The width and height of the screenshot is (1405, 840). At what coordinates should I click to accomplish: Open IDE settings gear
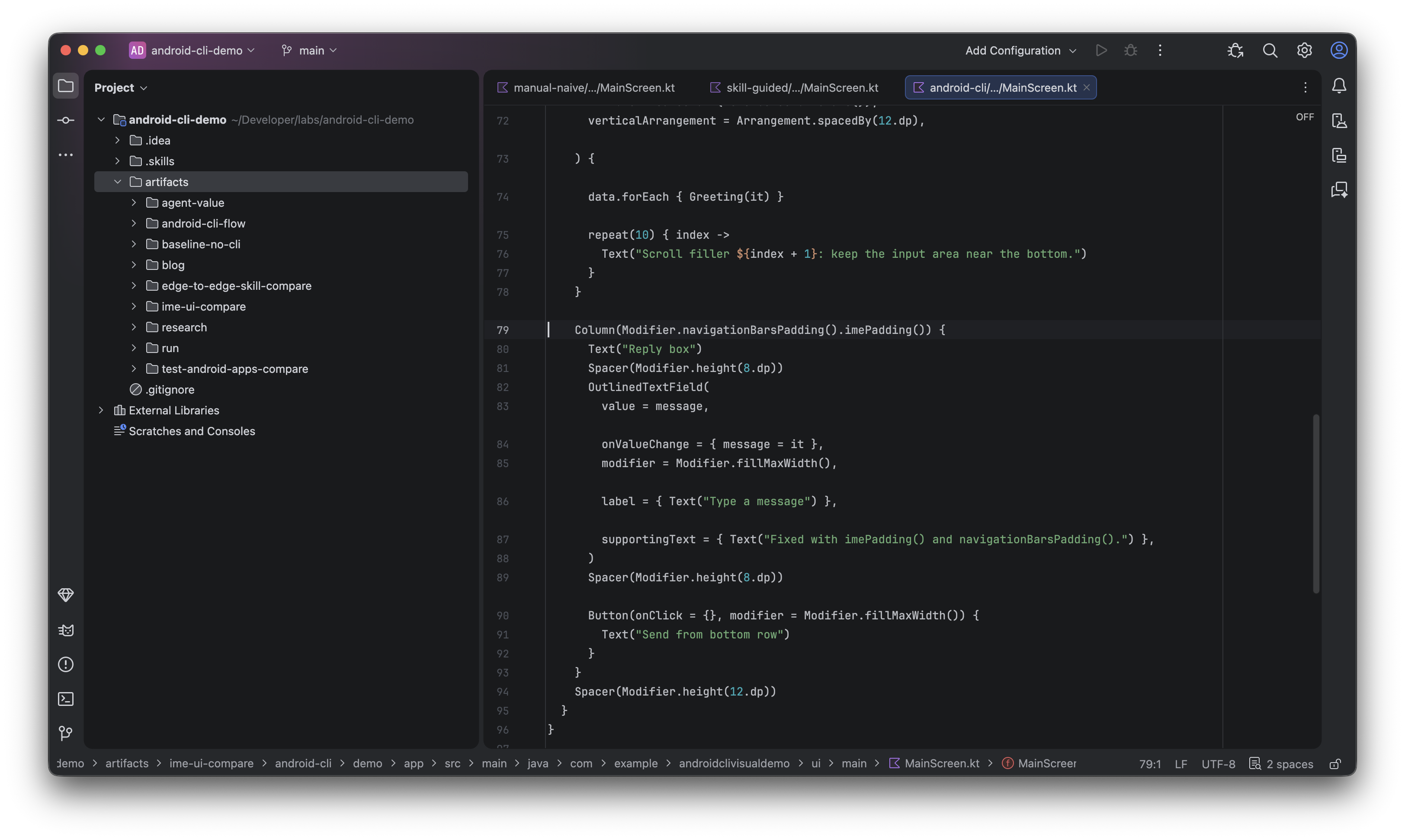tap(1304, 50)
